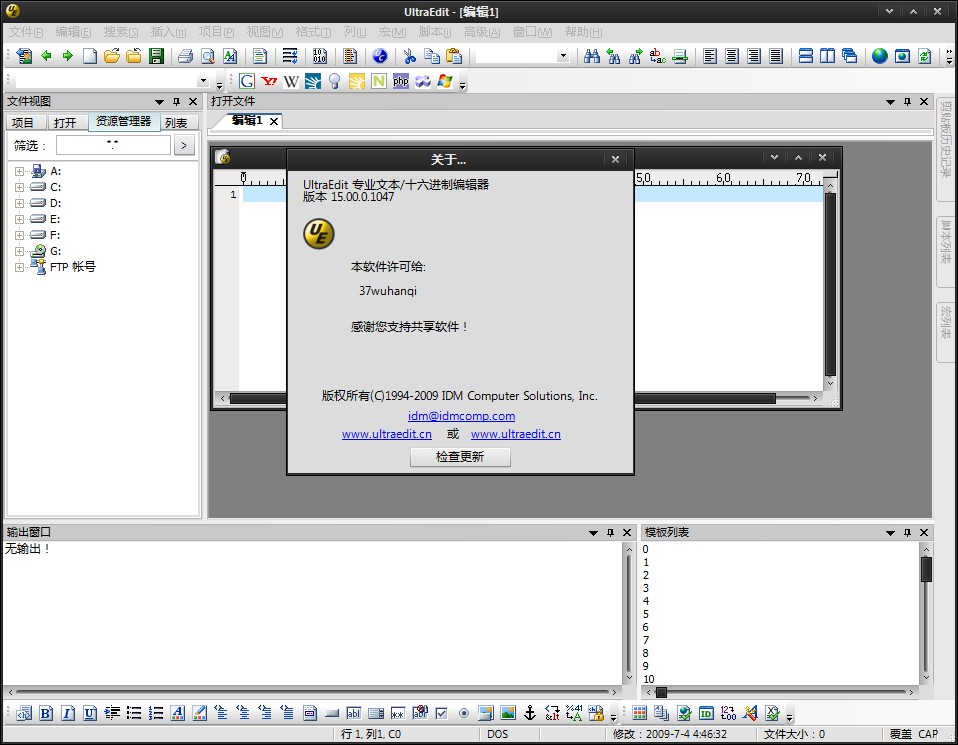Expand the C: drive tree node
The height and width of the screenshot is (745, 958).
19,188
